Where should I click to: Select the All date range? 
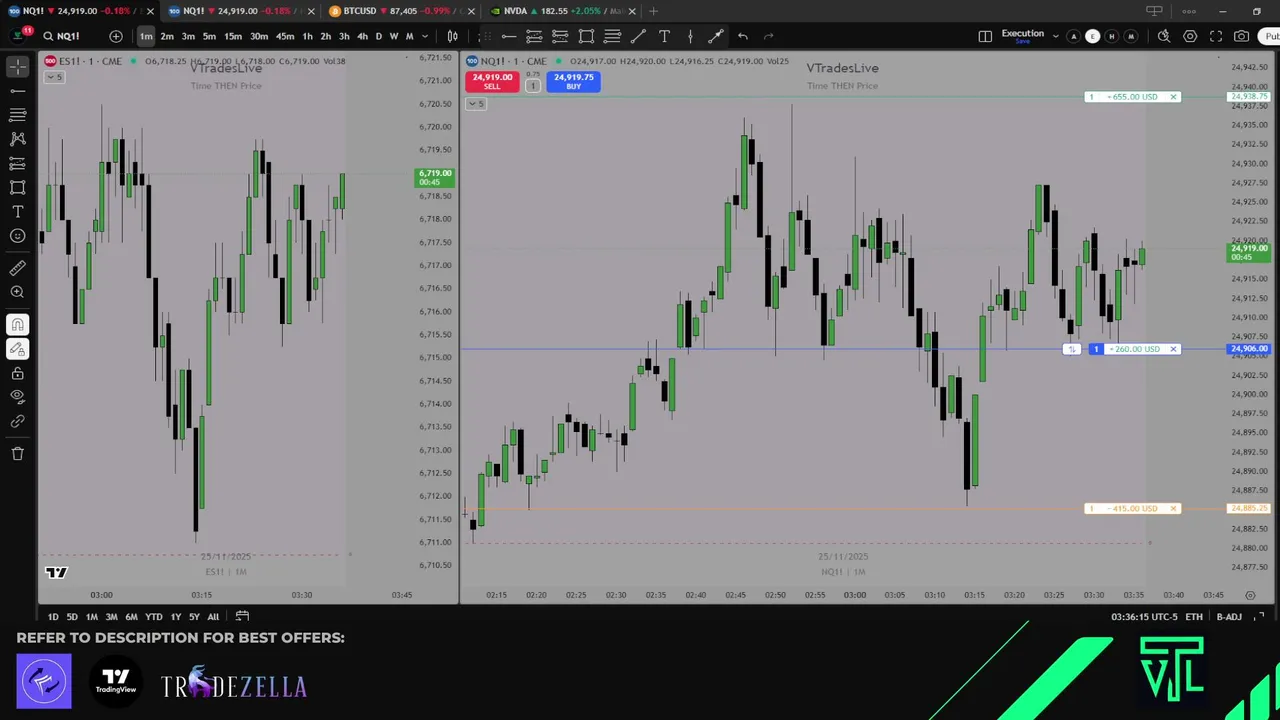(213, 617)
